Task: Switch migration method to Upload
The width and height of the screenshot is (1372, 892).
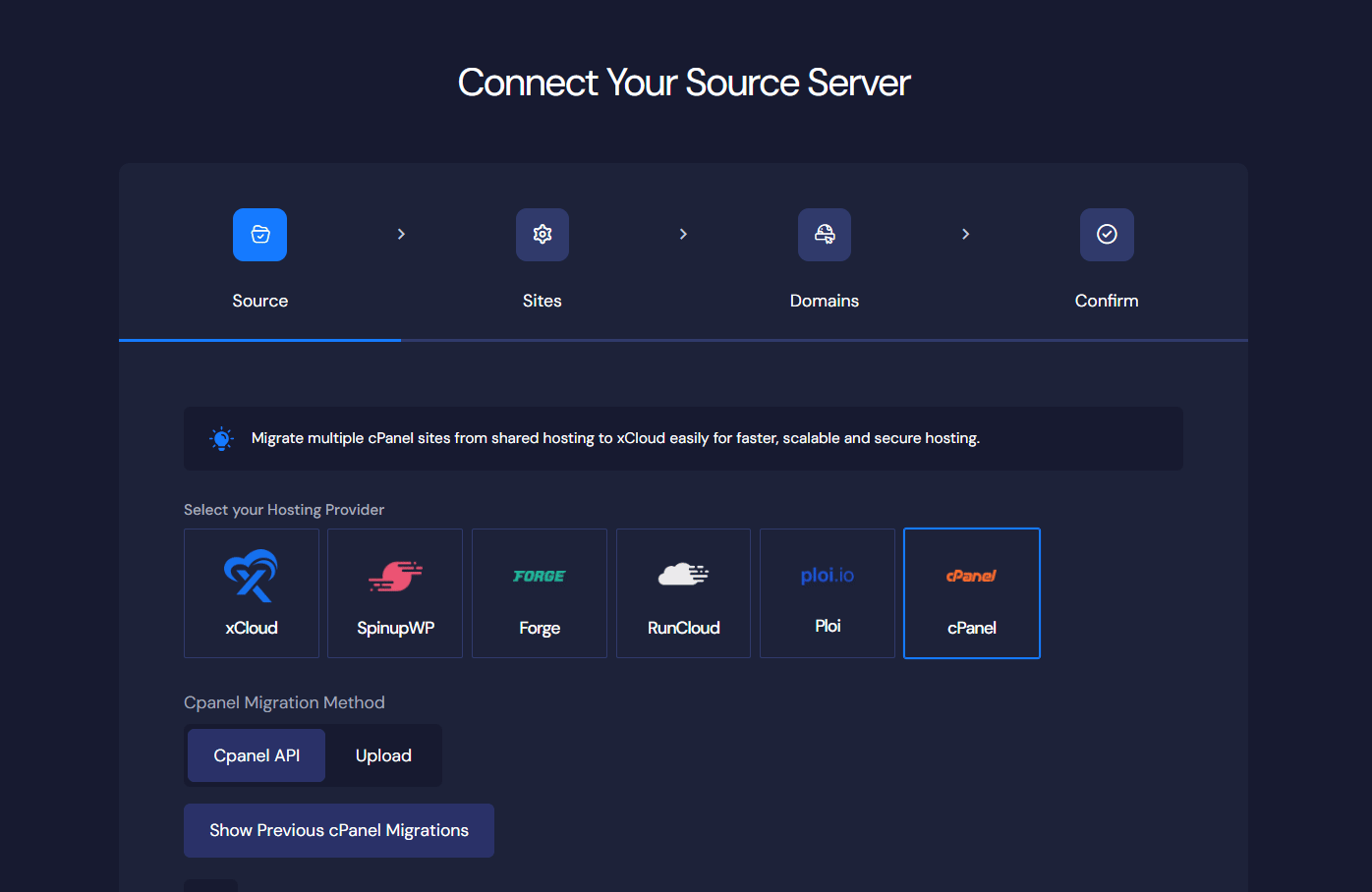Action: (383, 755)
